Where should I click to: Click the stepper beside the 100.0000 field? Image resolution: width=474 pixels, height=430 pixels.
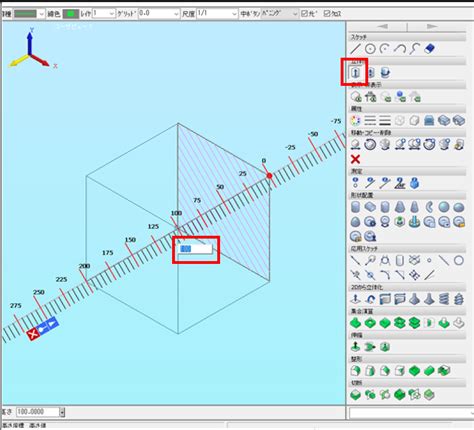click(x=62, y=412)
